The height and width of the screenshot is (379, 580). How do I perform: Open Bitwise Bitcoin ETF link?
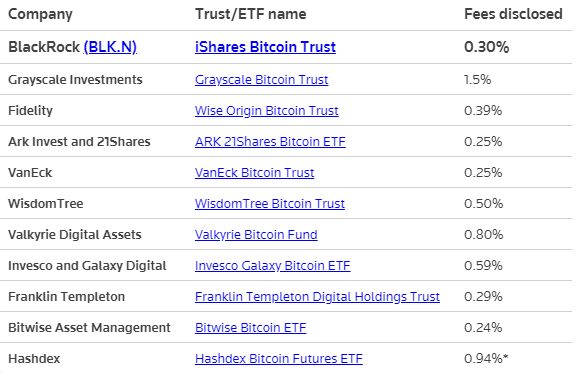(250, 328)
